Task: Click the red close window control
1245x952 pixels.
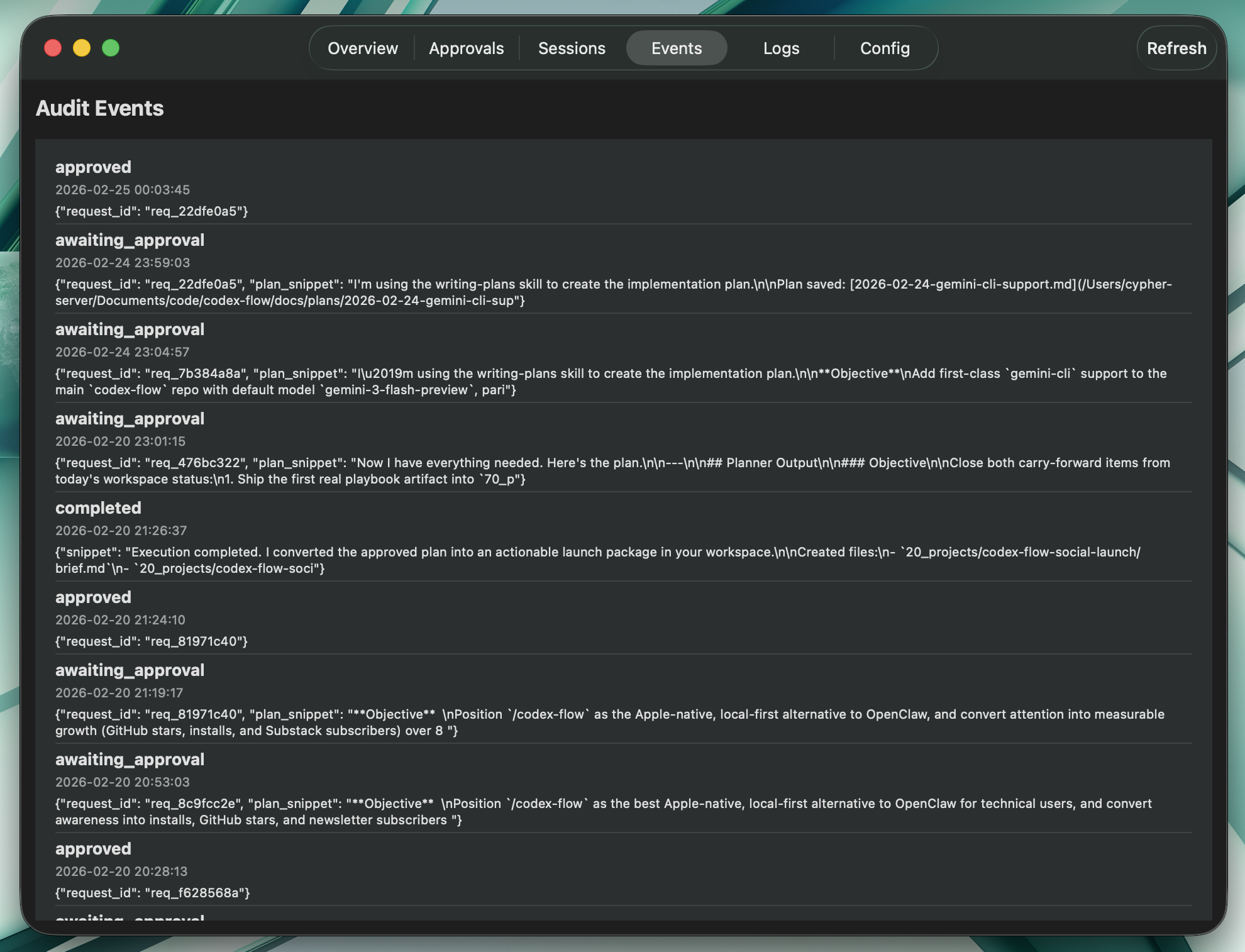Action: click(x=53, y=47)
